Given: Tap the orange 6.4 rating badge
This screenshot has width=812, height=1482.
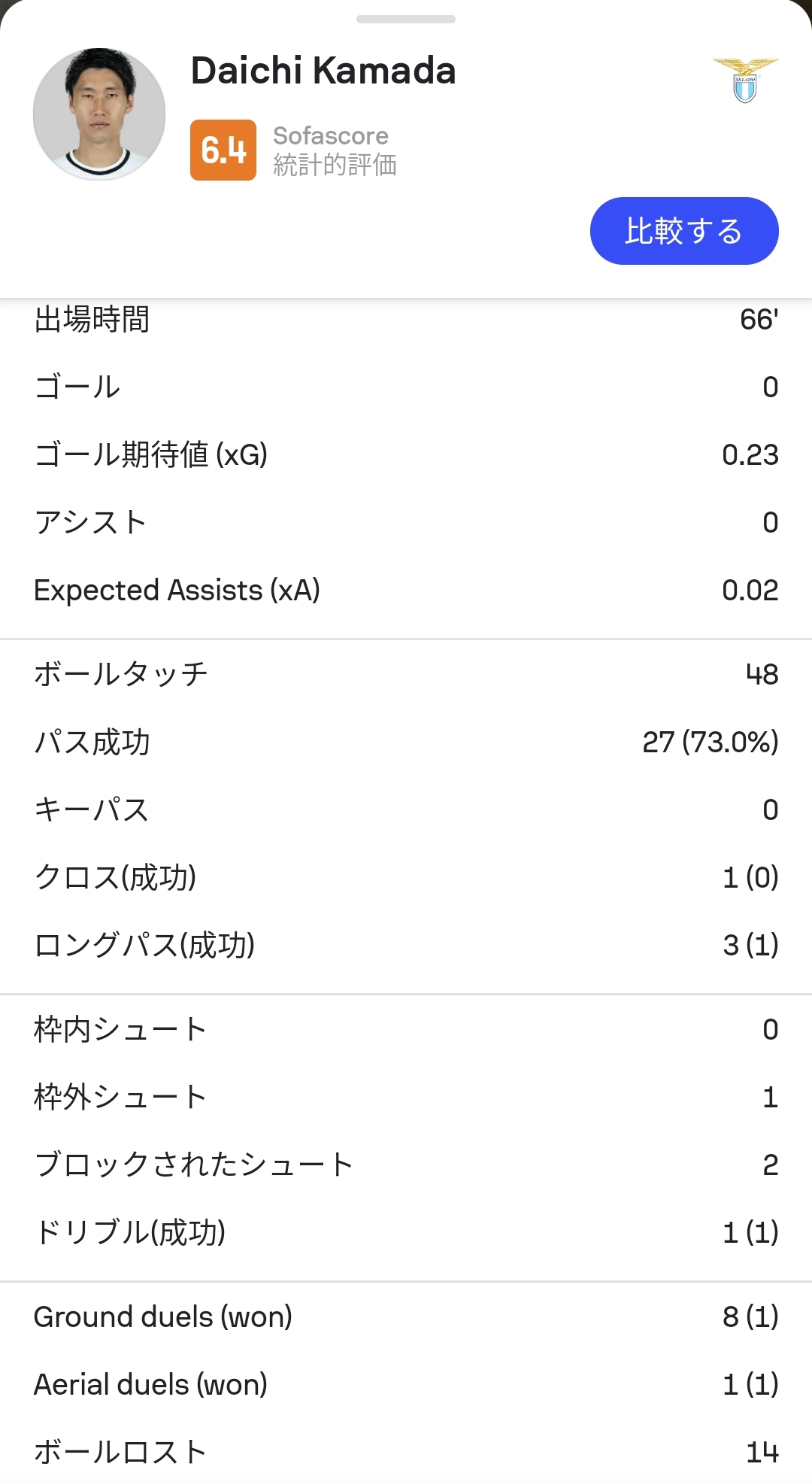Looking at the screenshot, I should [223, 150].
